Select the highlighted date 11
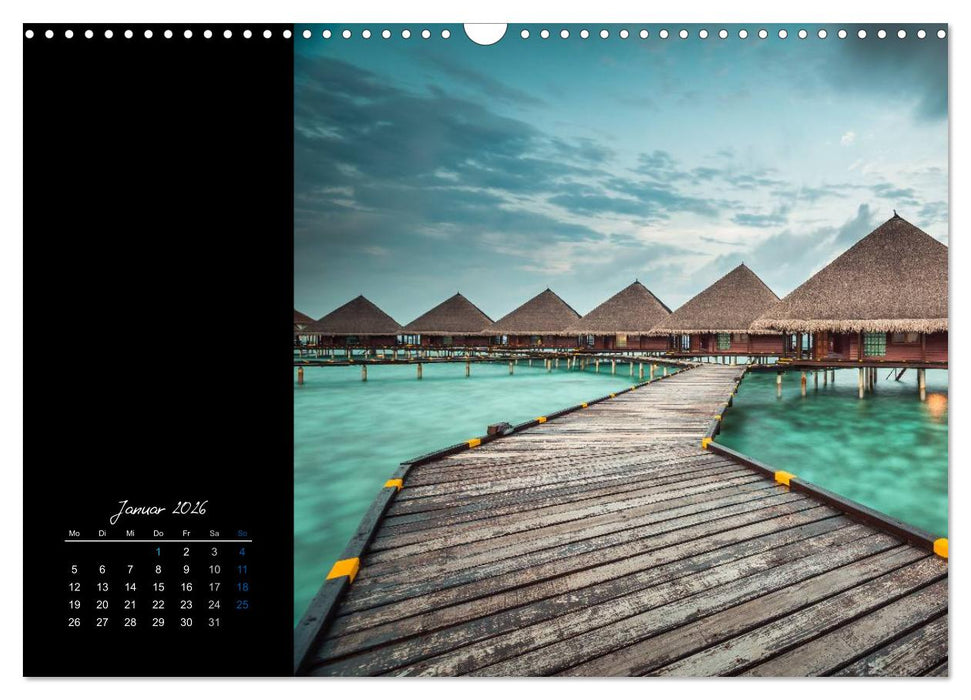This screenshot has width=971, height=700. click(241, 570)
